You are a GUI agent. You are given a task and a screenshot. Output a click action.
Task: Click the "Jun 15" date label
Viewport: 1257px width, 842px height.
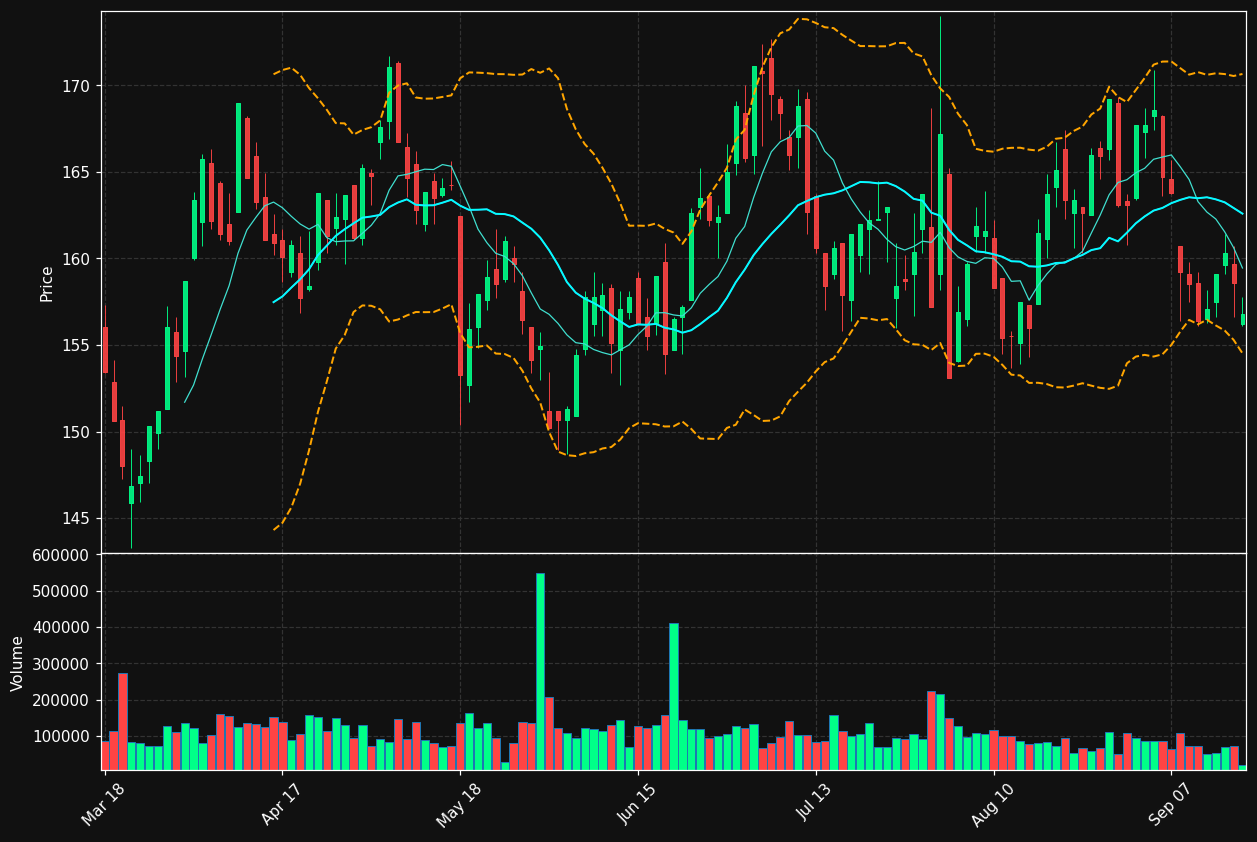[x=637, y=802]
